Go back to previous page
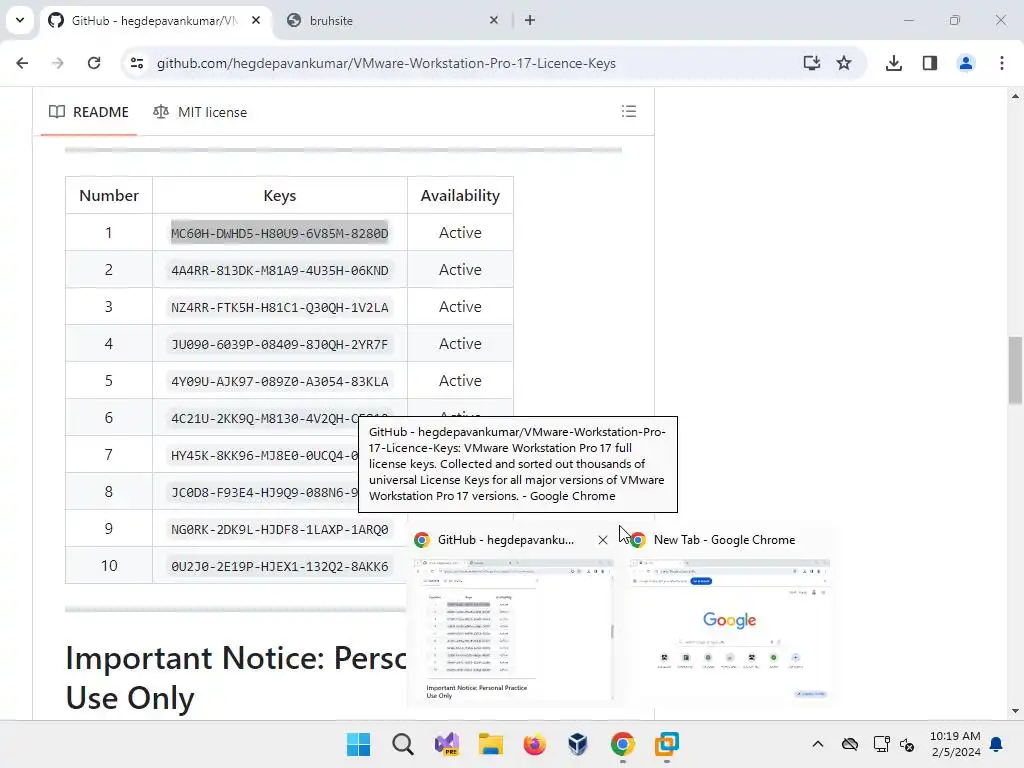 click(x=22, y=63)
